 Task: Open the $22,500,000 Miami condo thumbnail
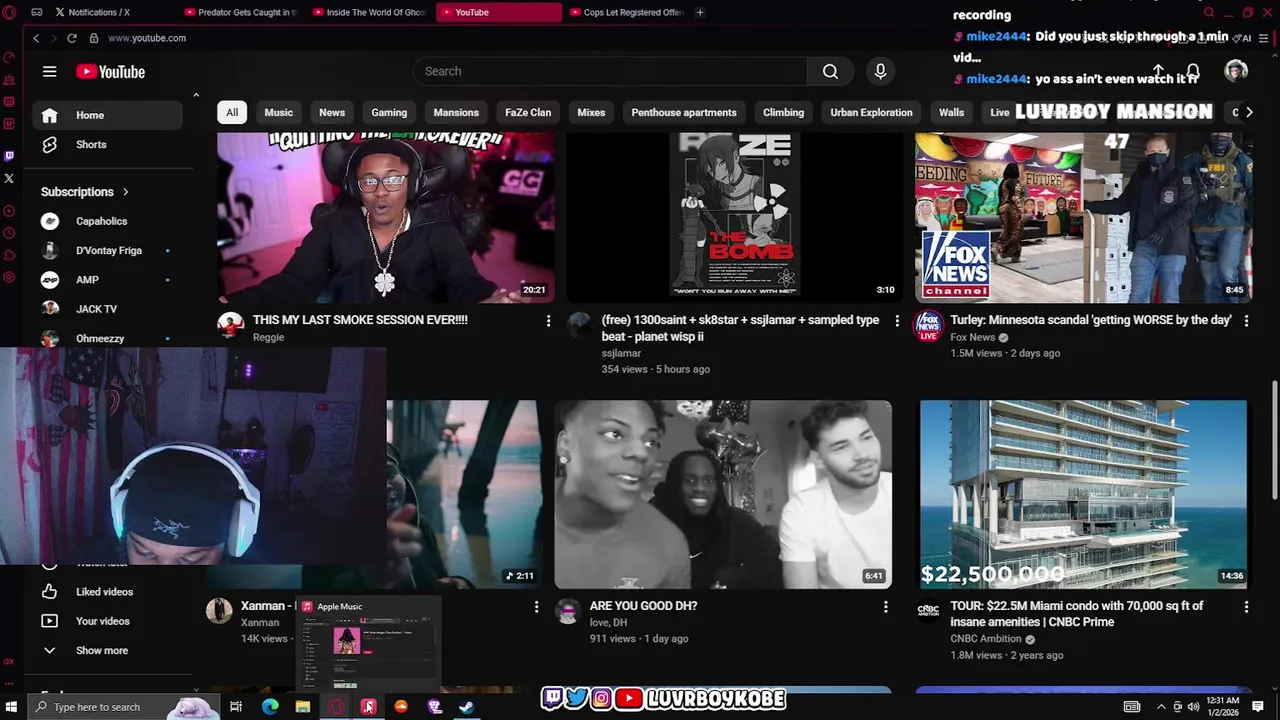1083,494
